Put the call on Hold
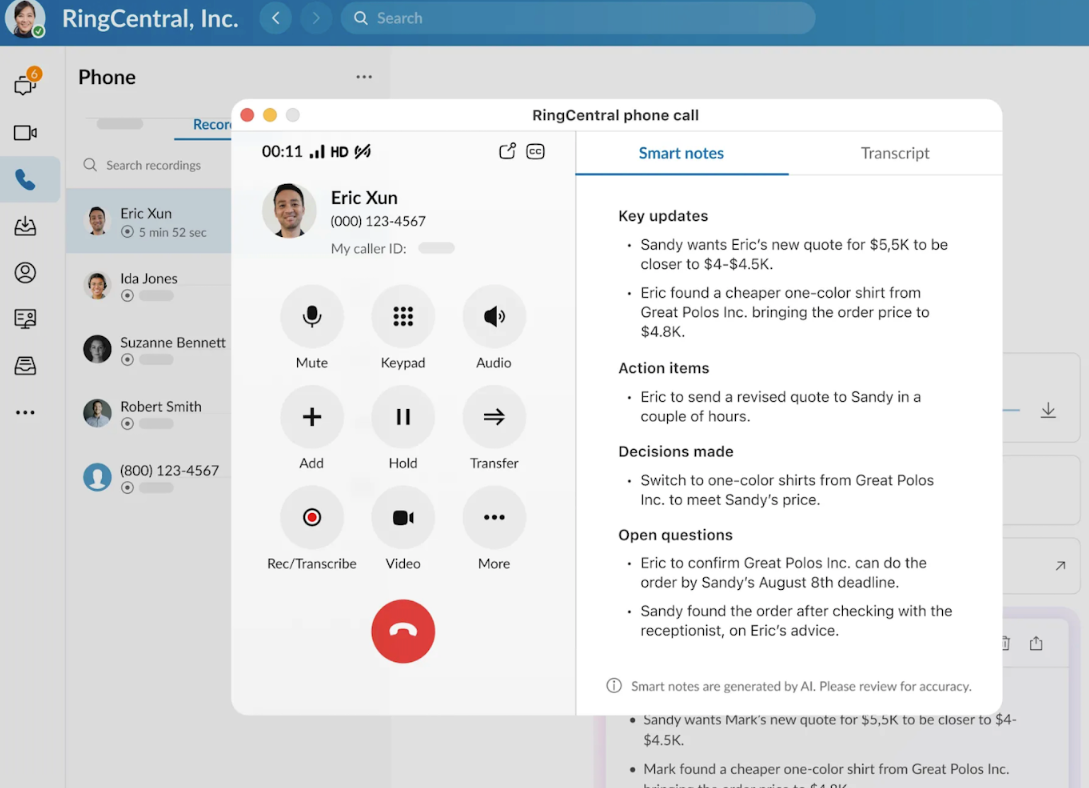 tap(403, 417)
